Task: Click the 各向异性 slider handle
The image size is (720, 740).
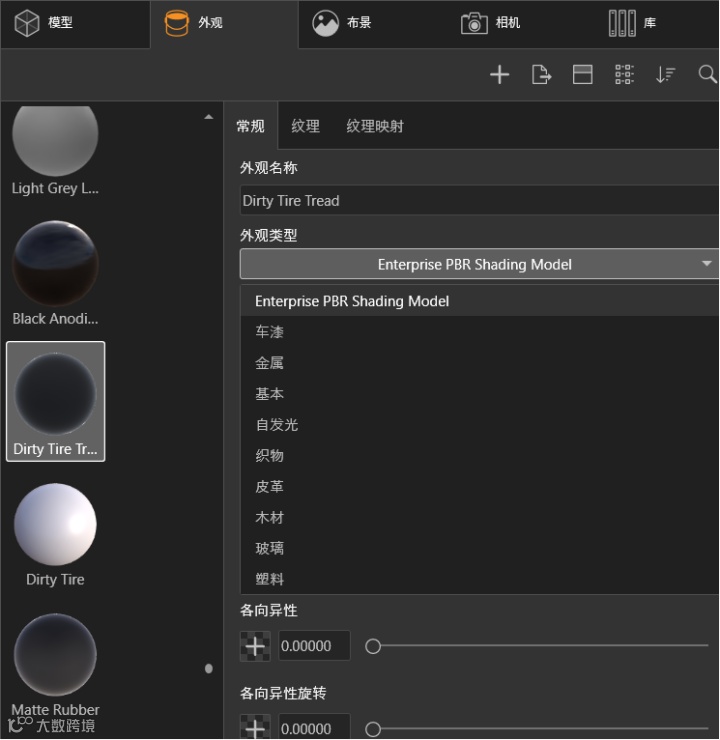Action: click(373, 646)
